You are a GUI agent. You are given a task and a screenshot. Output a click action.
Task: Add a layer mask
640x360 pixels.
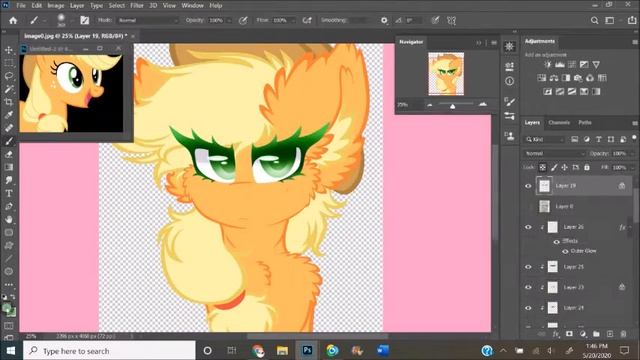tap(569, 334)
